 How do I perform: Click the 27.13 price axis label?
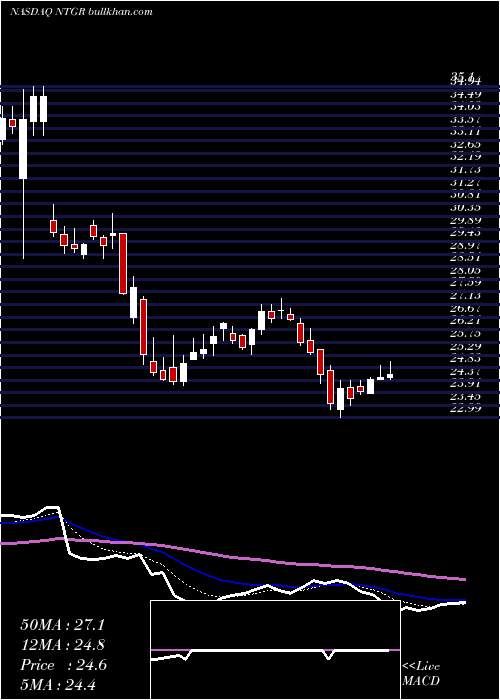465,296
